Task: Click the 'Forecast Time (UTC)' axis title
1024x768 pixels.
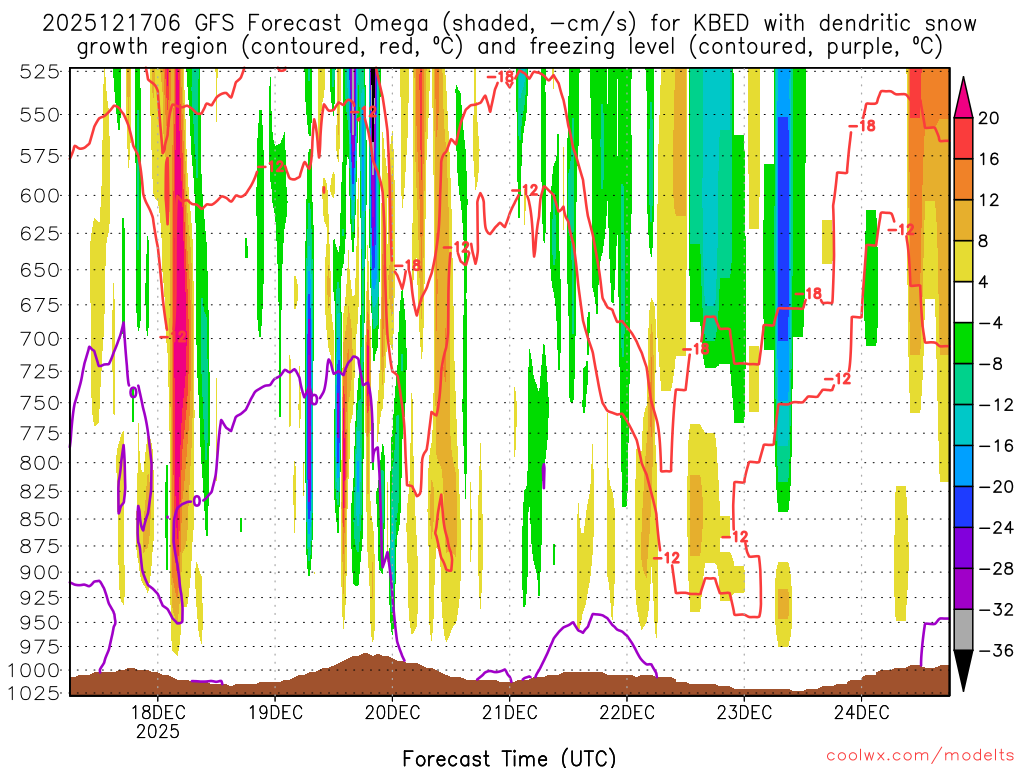Action: [x=509, y=758]
